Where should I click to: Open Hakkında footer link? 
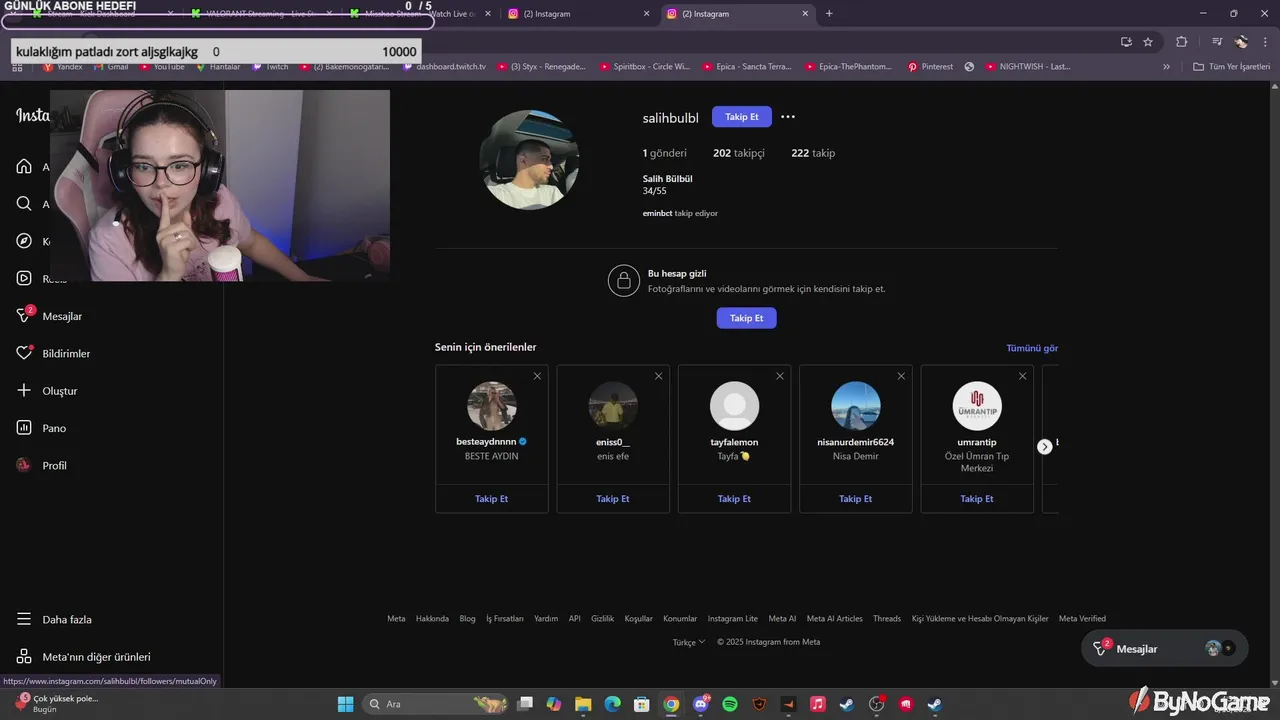[432, 618]
